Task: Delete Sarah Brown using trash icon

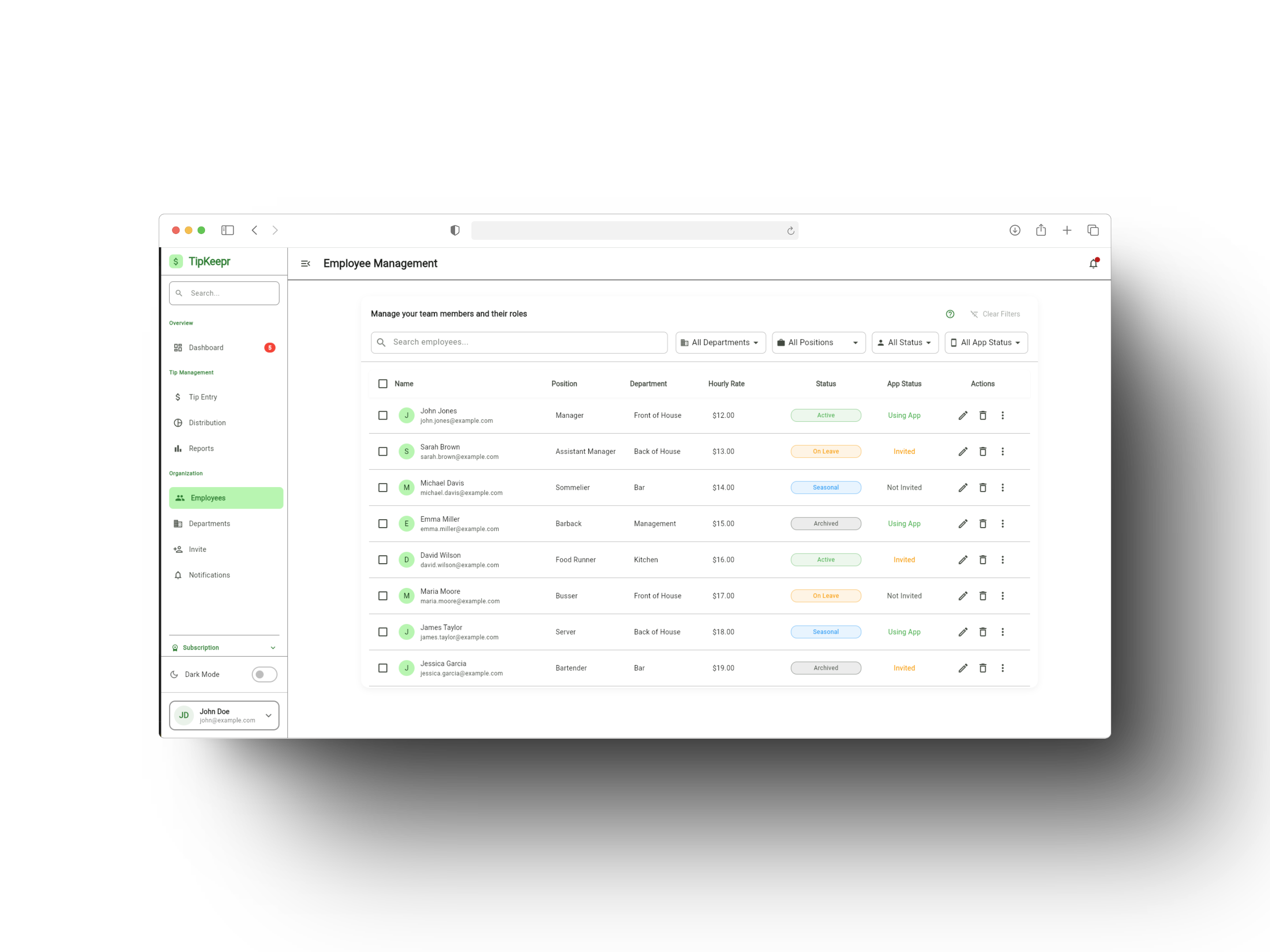Action: pos(982,452)
